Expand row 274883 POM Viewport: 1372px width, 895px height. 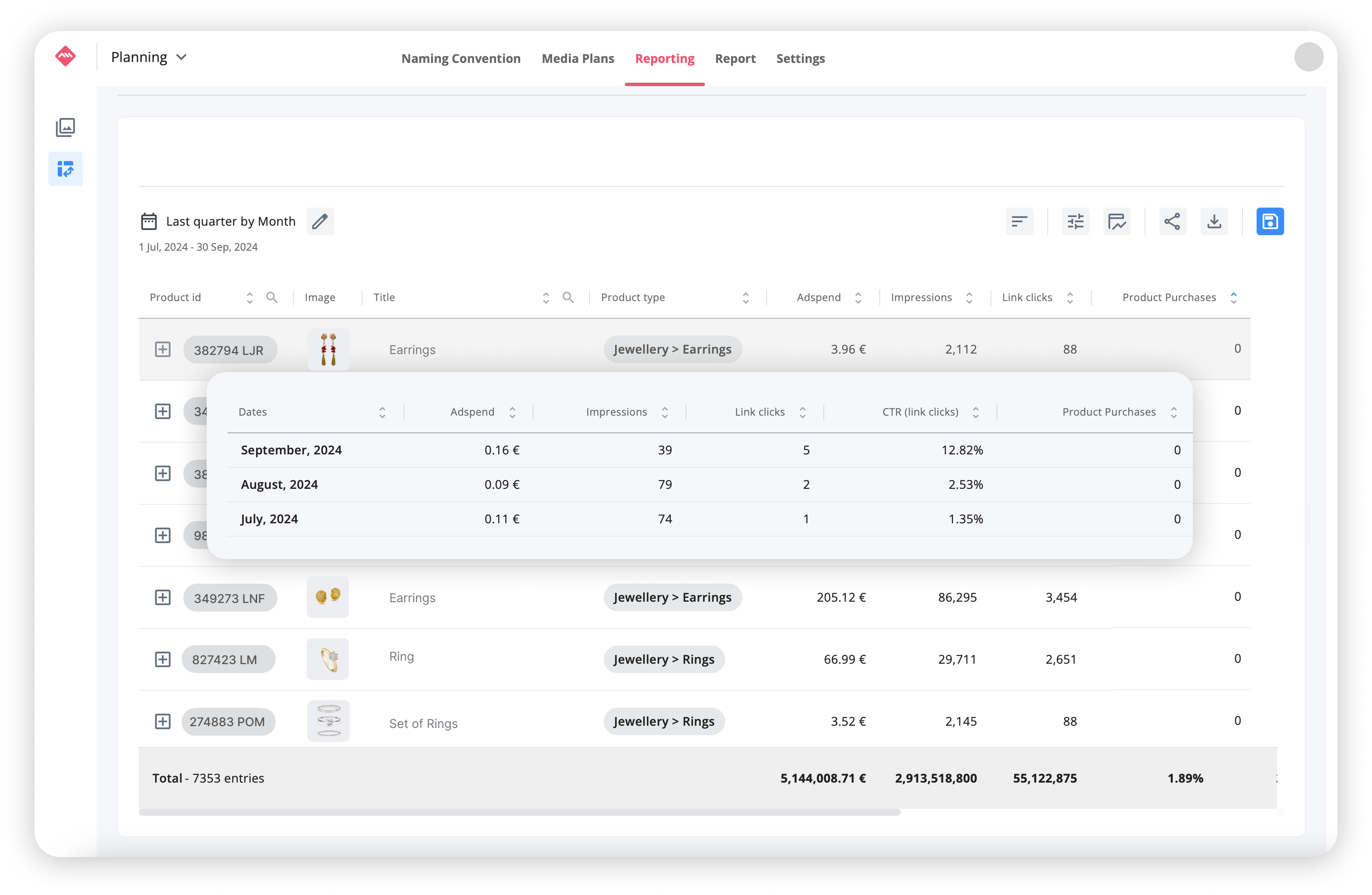pyautogui.click(x=163, y=721)
